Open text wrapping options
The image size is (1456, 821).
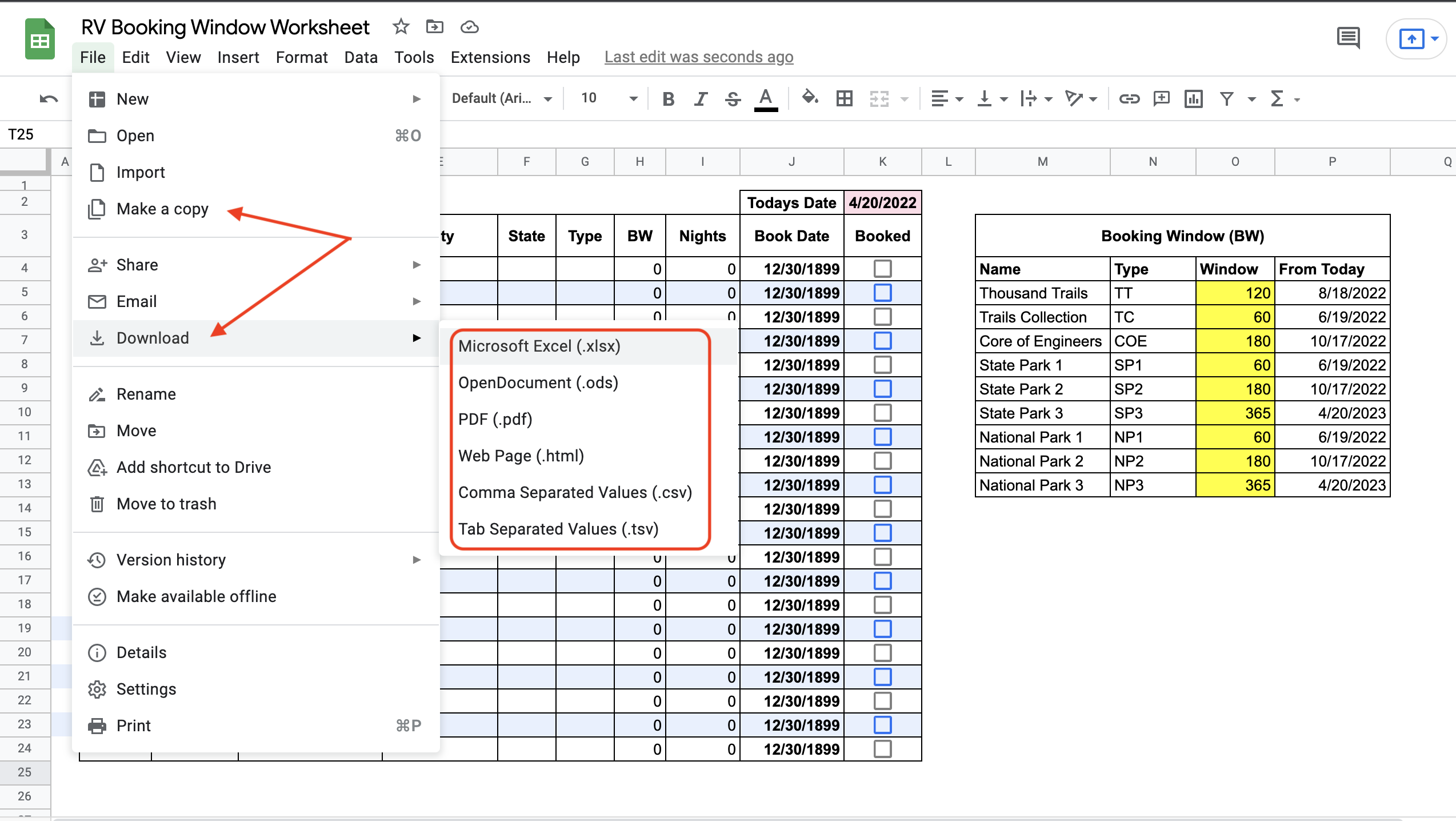(1036, 99)
